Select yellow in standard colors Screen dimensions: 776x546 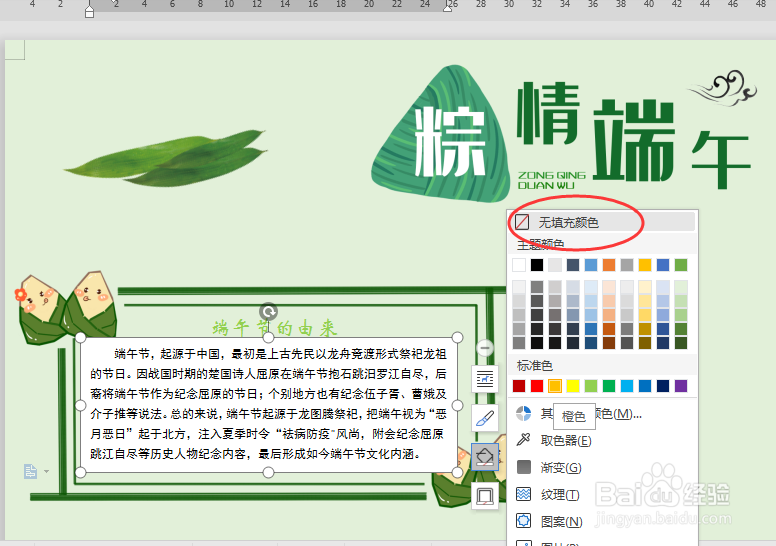pyautogui.click(x=573, y=386)
